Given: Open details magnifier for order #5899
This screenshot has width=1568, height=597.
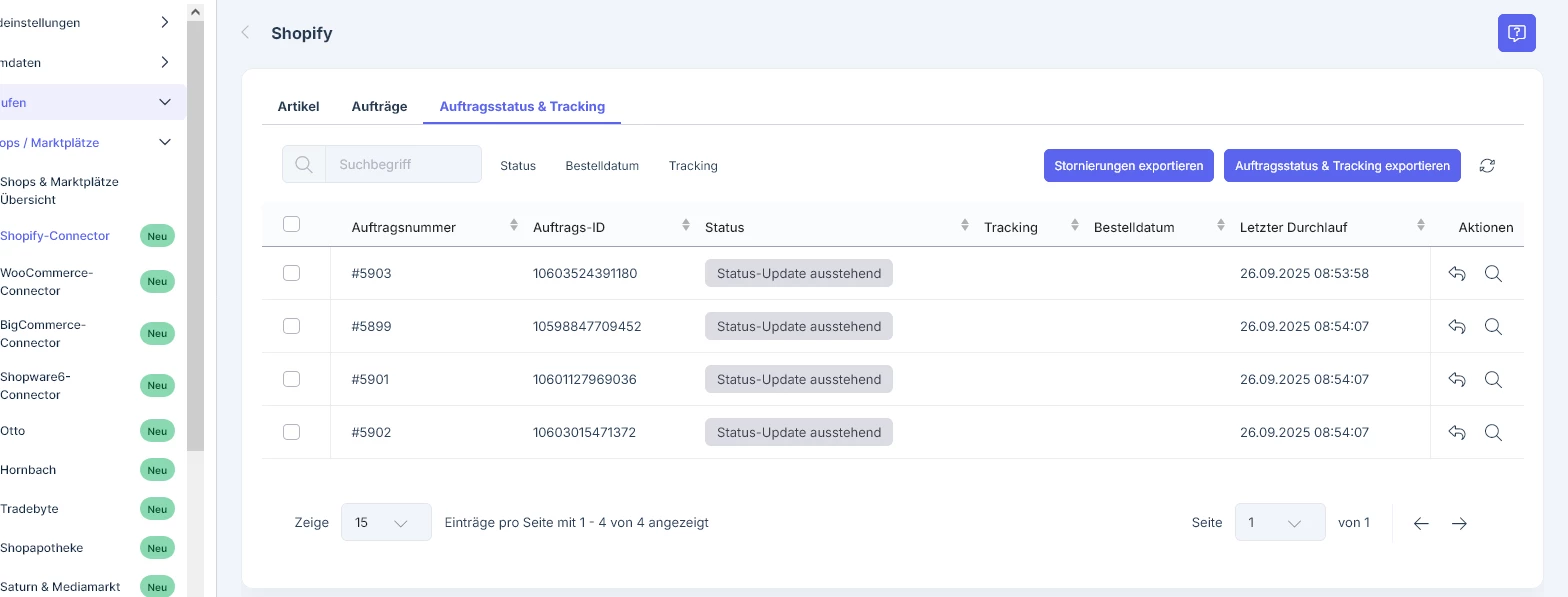Looking at the screenshot, I should point(1493,326).
